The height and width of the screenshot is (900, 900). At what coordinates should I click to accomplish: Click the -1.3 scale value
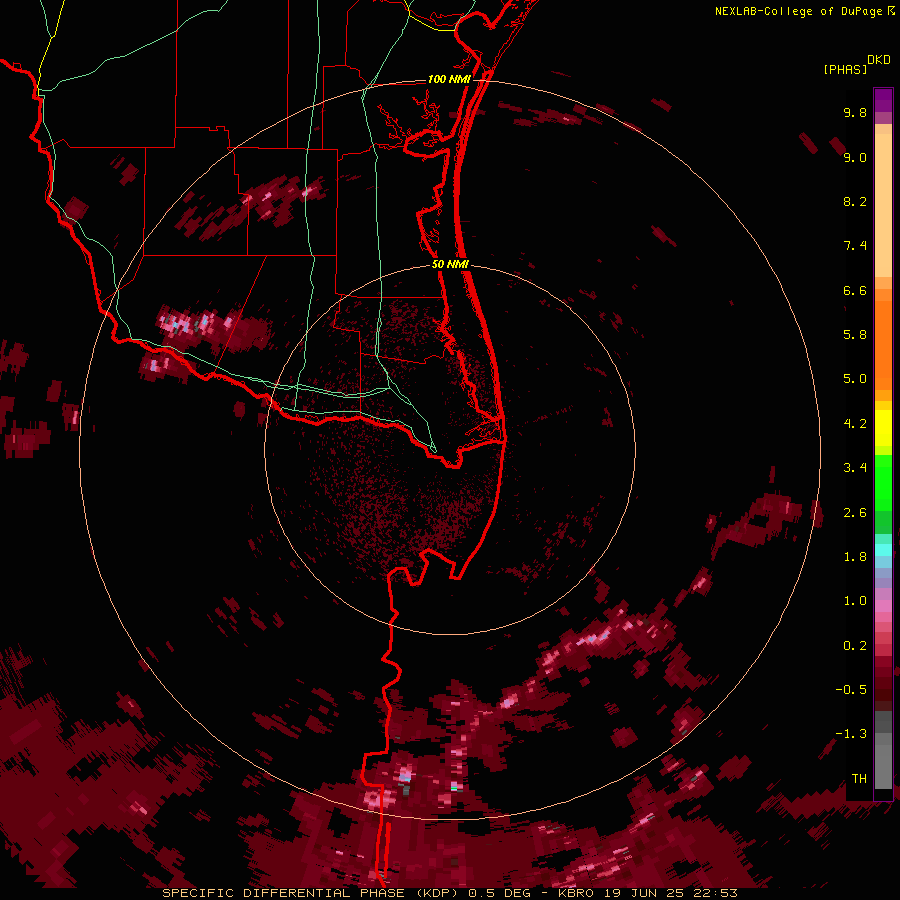coord(851,734)
